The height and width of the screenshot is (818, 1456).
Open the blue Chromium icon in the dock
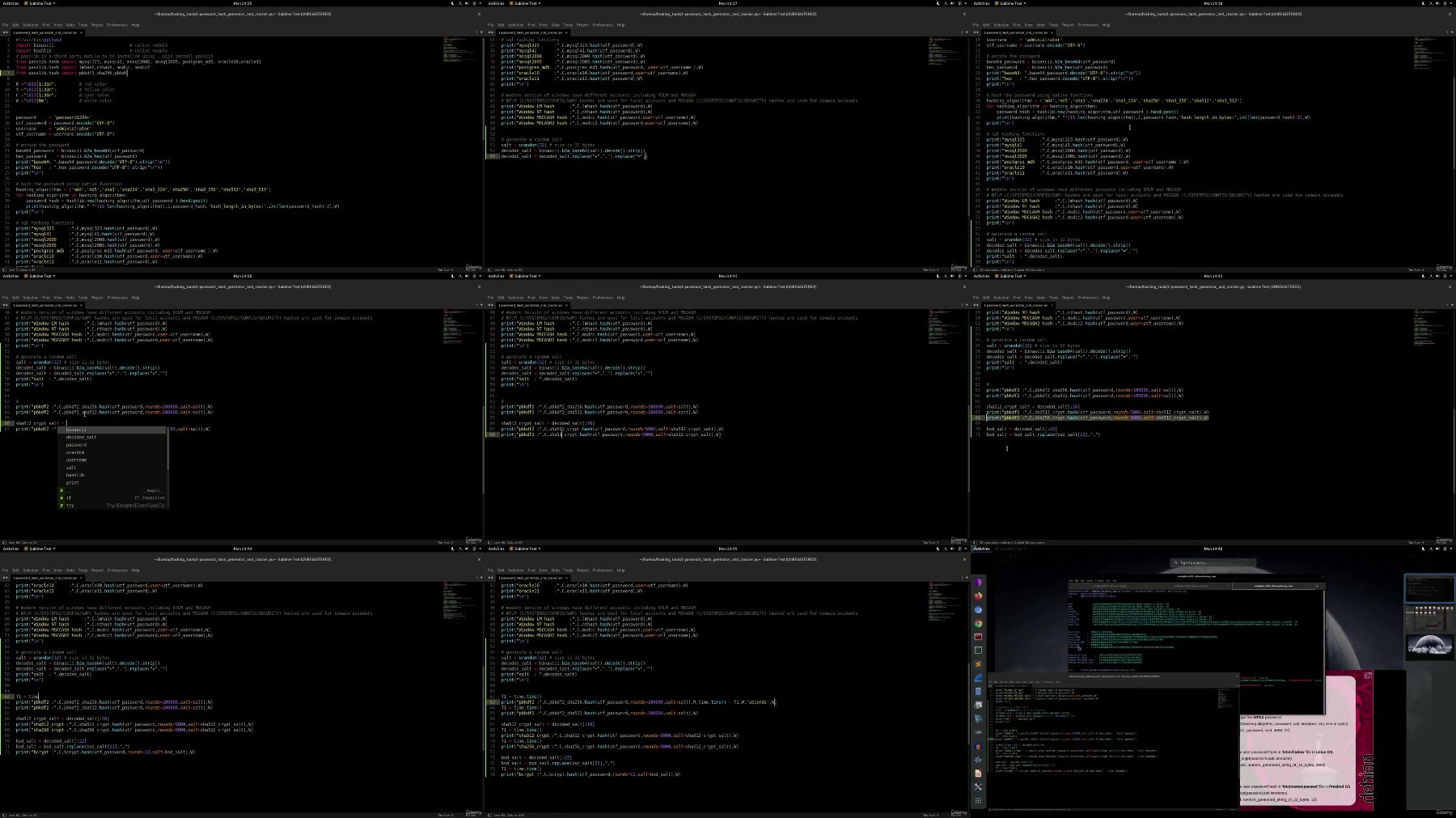tap(978, 610)
